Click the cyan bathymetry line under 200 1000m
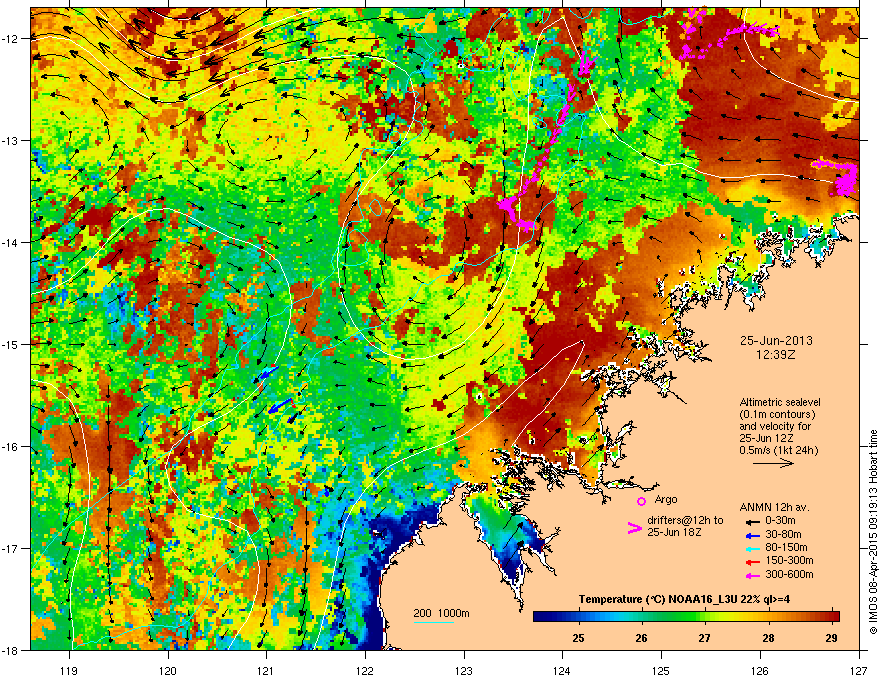 [x=433, y=622]
